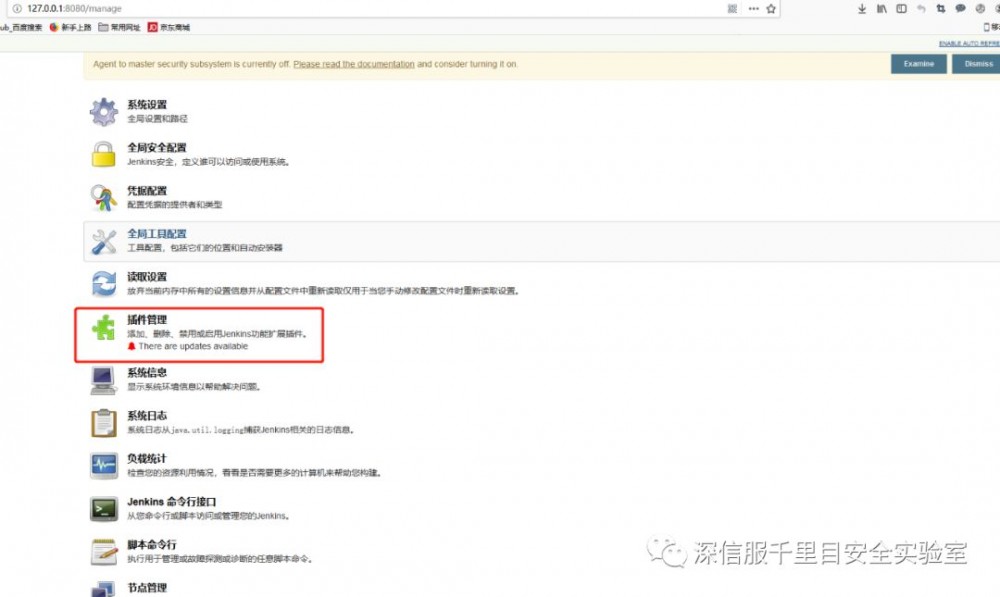Click the Dismiss button
The image size is (1000, 597).
pyautogui.click(x=978, y=62)
